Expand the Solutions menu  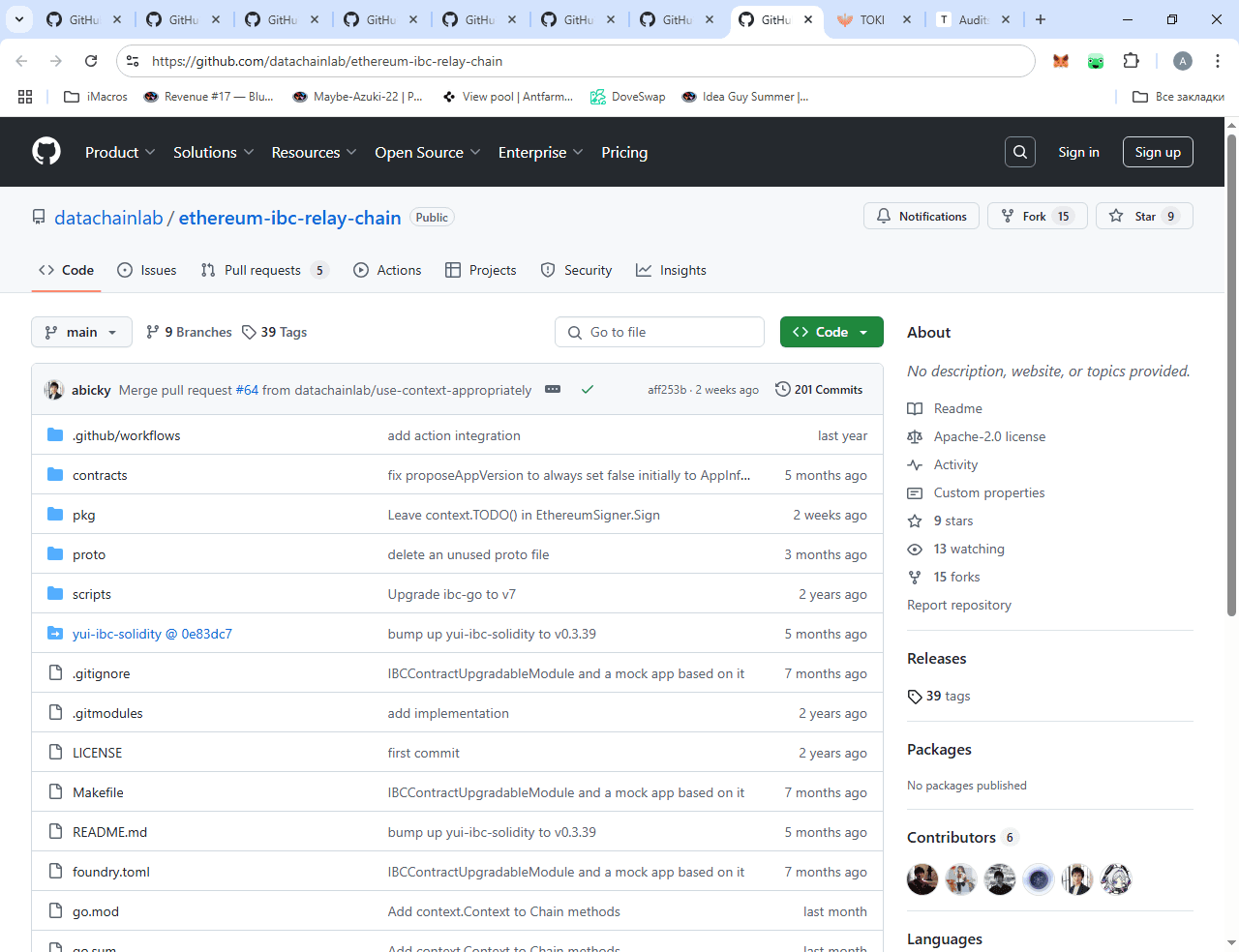point(214,152)
